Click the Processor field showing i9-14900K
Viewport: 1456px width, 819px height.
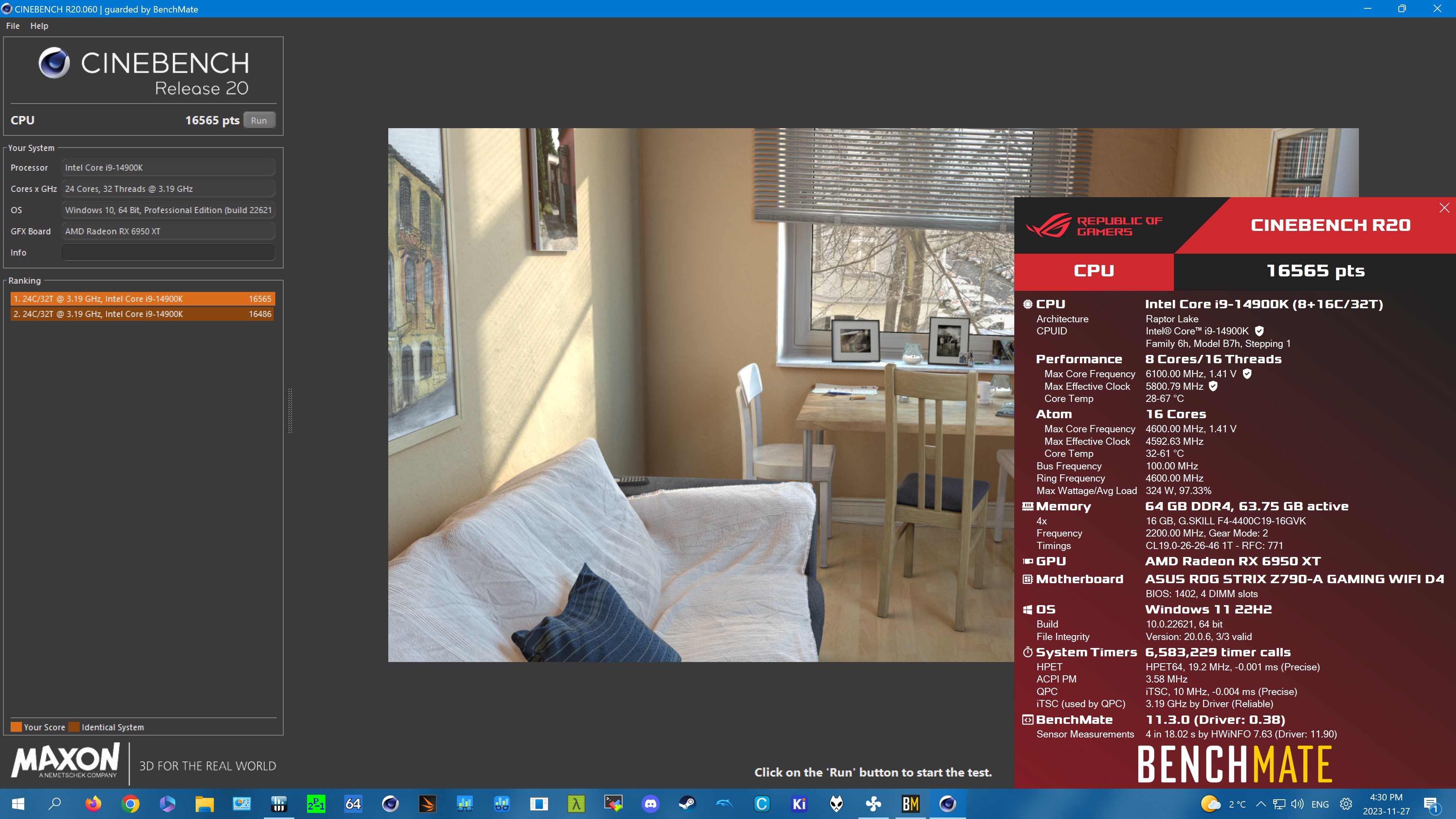[x=168, y=167]
